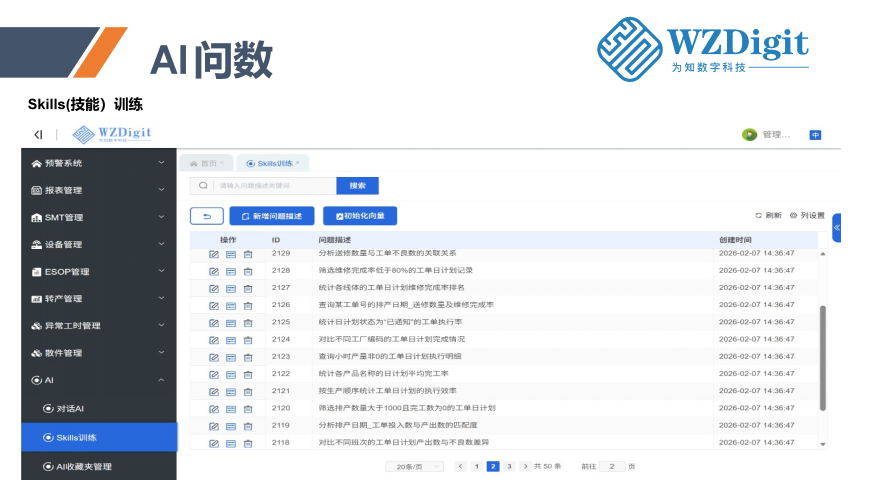Click 新增问题描述 button

click(272, 216)
